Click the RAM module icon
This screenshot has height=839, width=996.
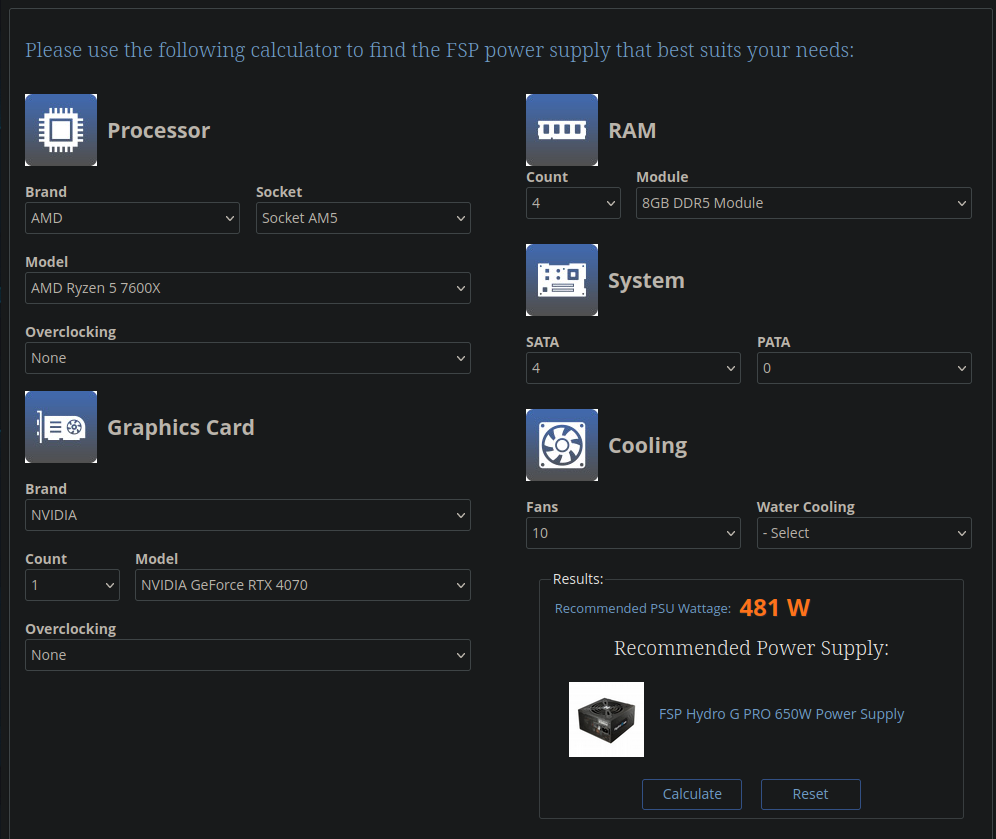tap(562, 130)
